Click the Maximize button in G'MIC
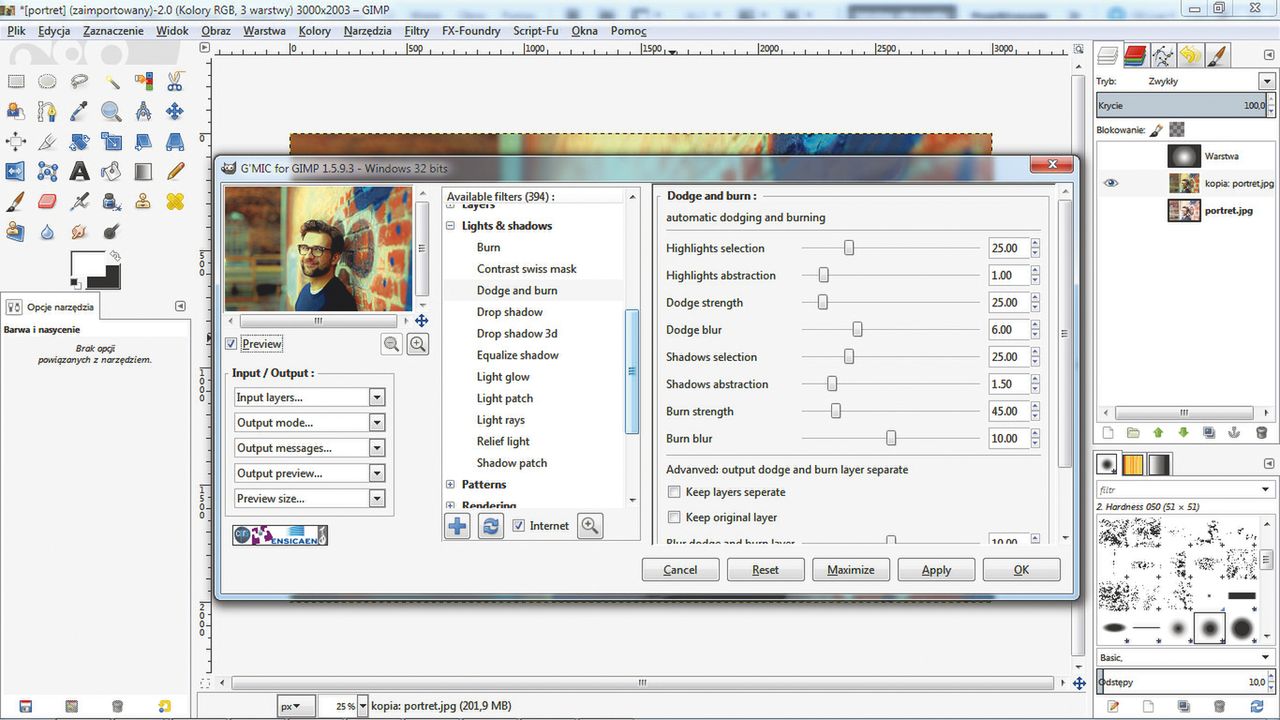Screen dimensions: 1280x720 851,569
